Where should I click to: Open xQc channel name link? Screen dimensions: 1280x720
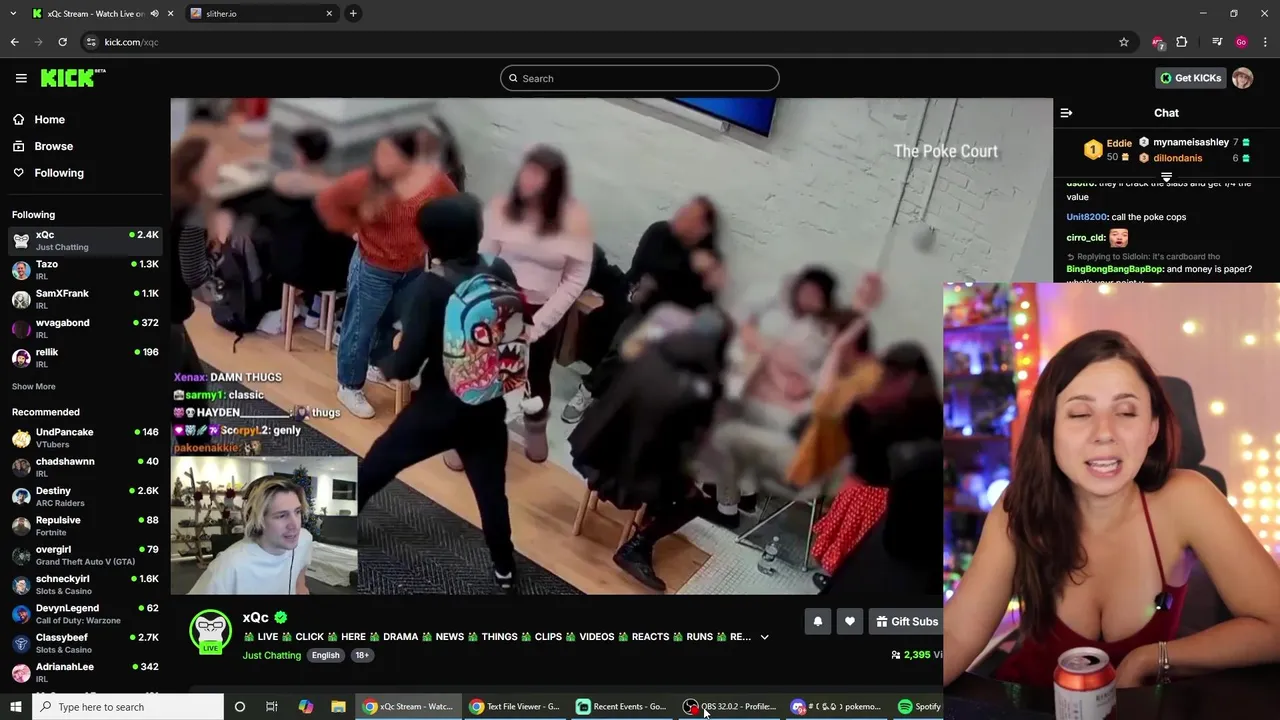256,618
